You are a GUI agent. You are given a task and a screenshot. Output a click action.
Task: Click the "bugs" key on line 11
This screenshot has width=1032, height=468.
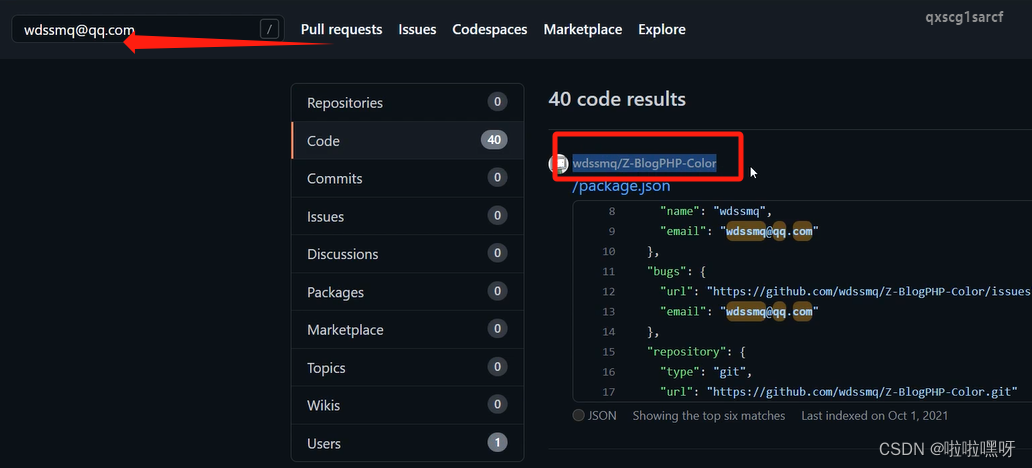(x=667, y=271)
